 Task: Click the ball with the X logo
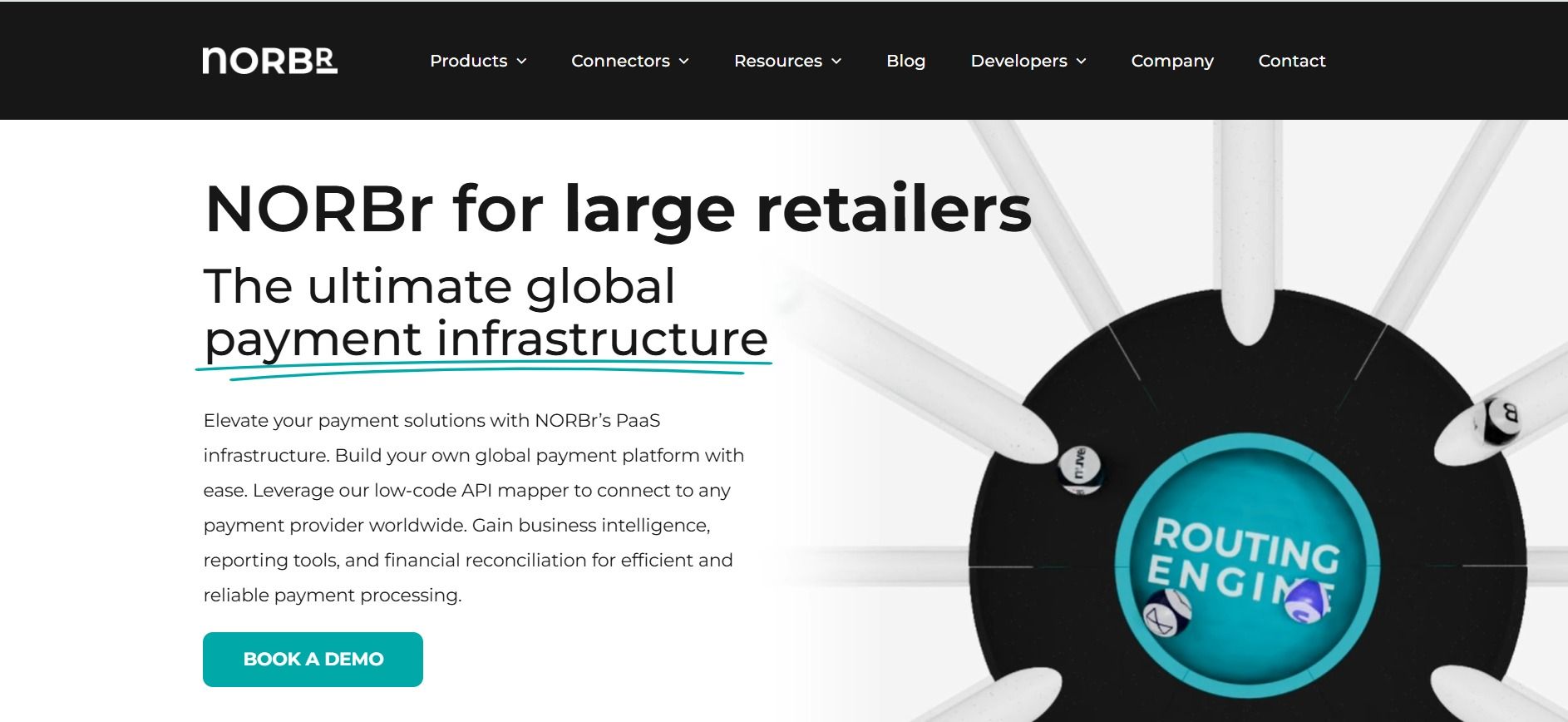[1165, 613]
